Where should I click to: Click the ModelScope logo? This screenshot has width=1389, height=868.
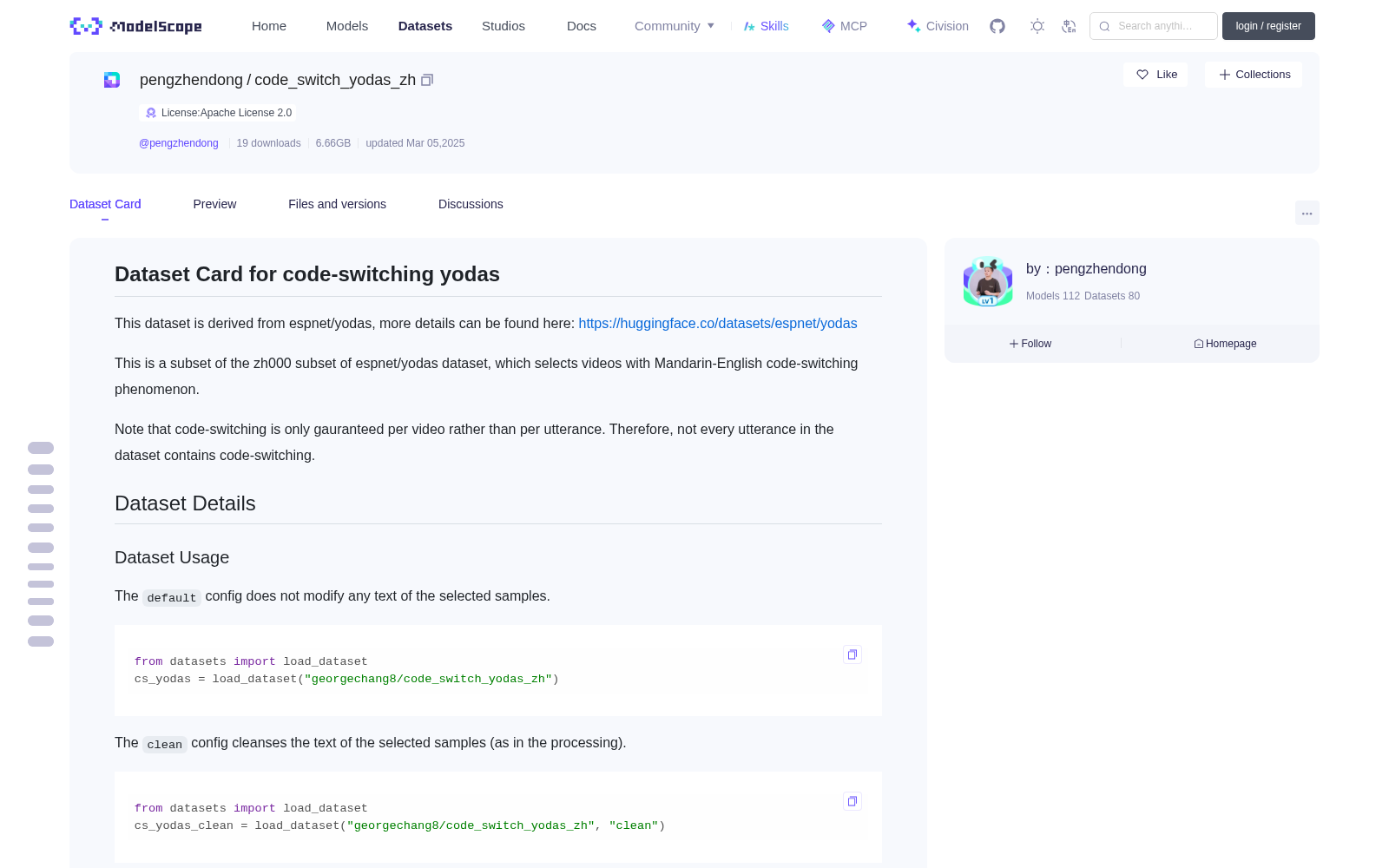point(136,26)
